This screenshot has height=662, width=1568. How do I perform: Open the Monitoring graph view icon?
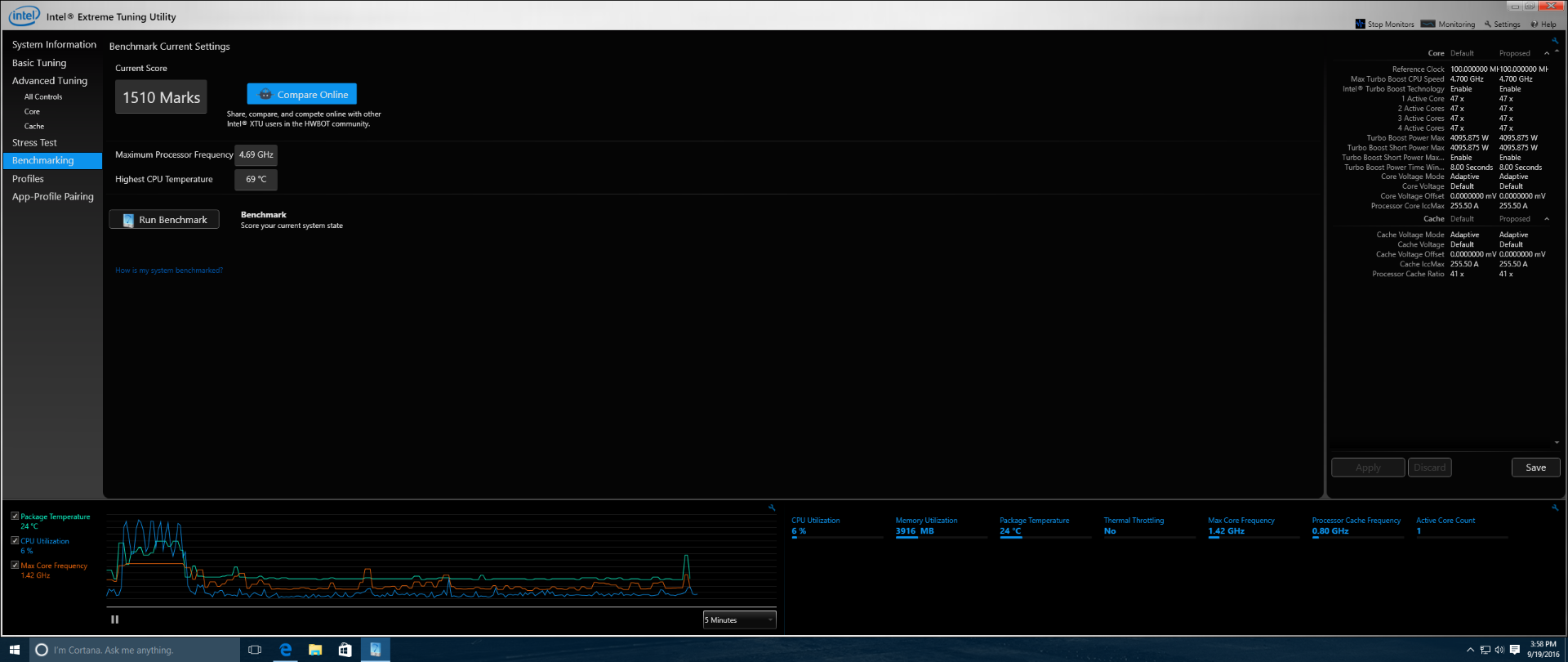click(1428, 24)
